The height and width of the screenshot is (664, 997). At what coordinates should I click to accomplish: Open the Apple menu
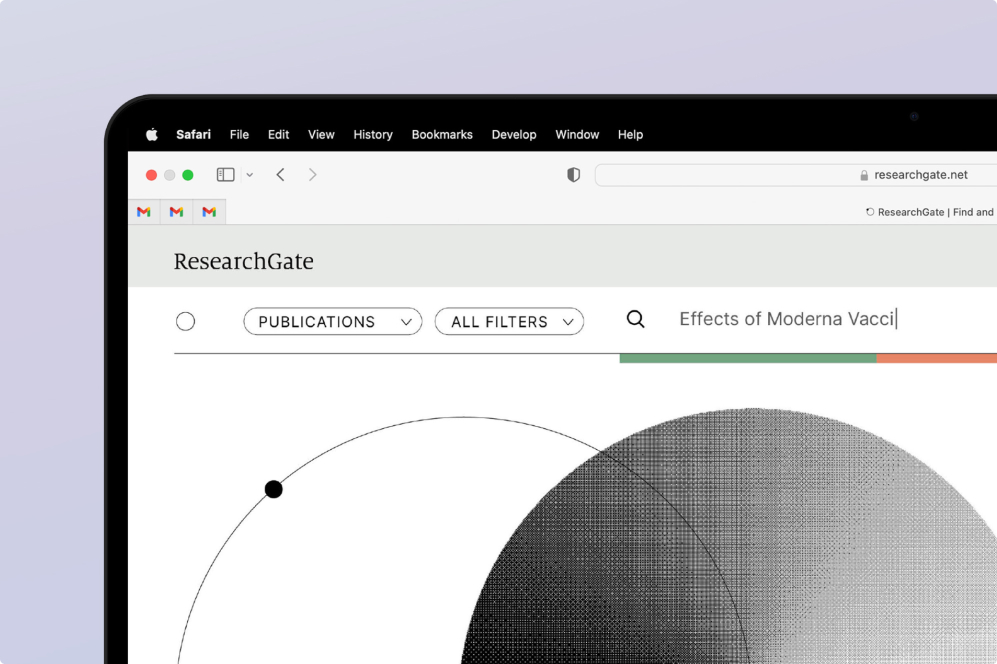(x=151, y=134)
